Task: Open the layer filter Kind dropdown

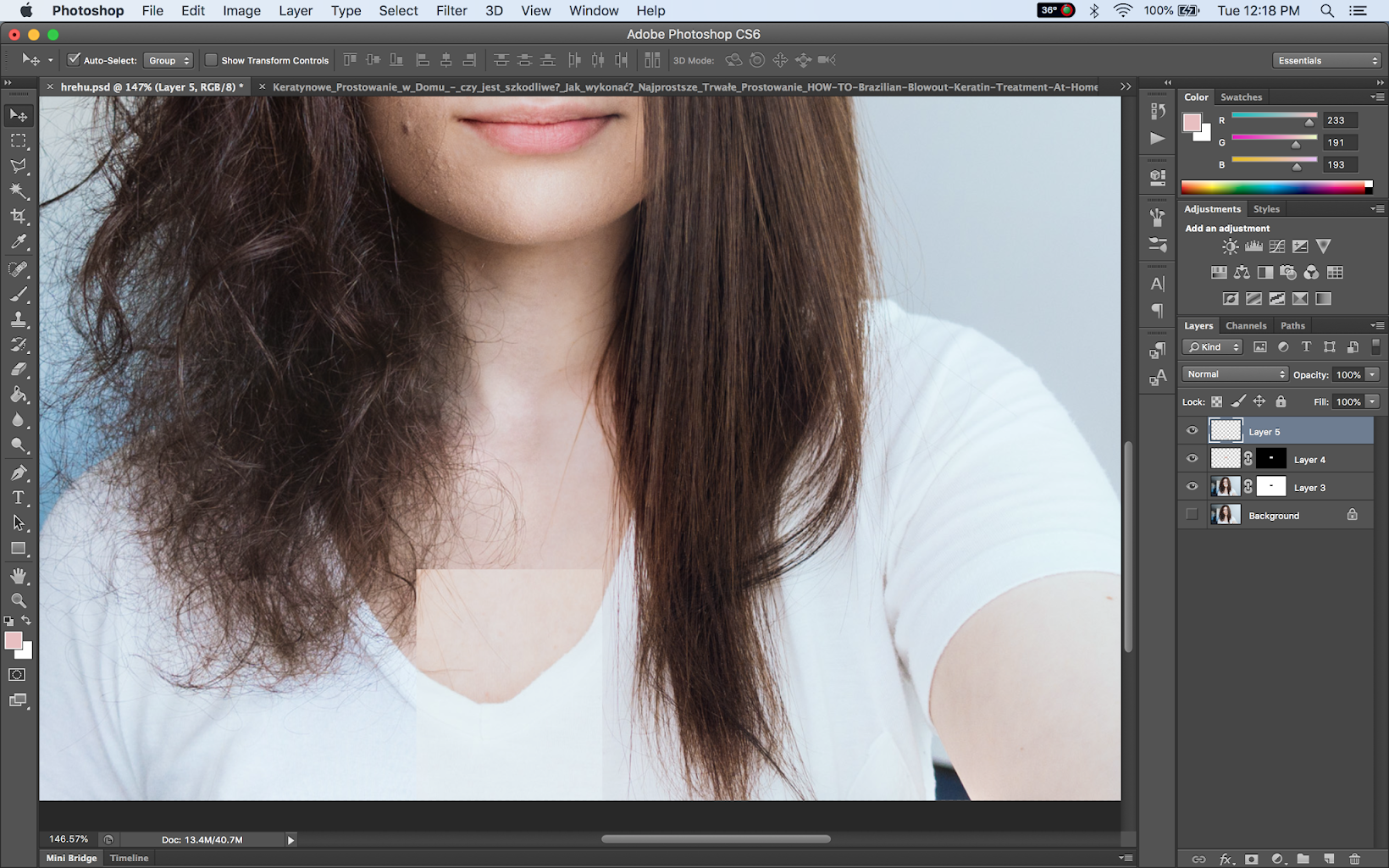Action: pyautogui.click(x=1213, y=347)
